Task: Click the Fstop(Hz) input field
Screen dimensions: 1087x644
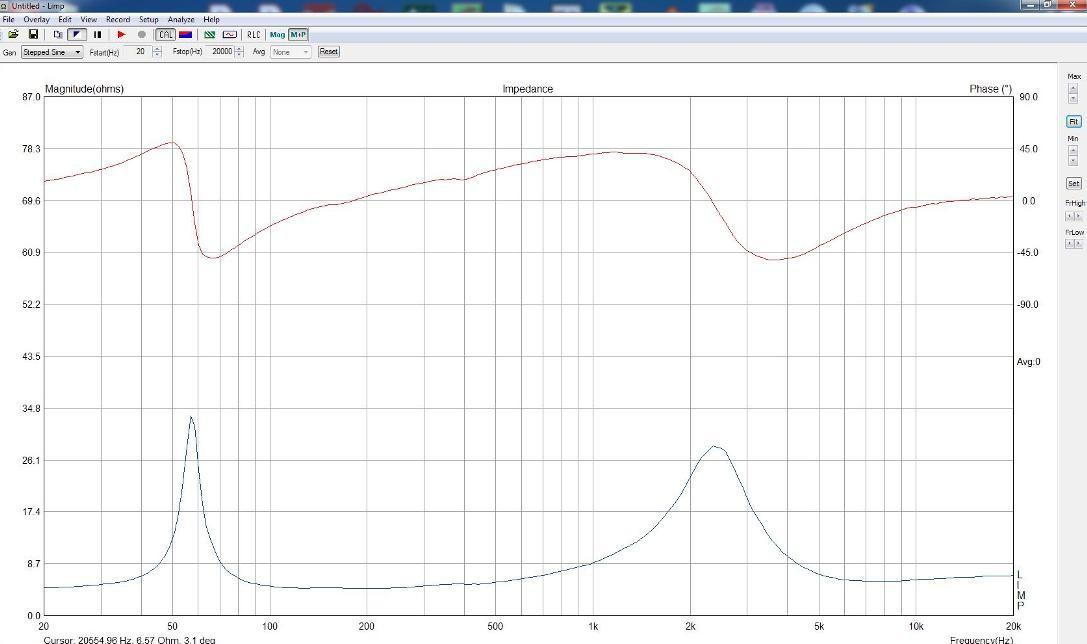Action: 220,52
